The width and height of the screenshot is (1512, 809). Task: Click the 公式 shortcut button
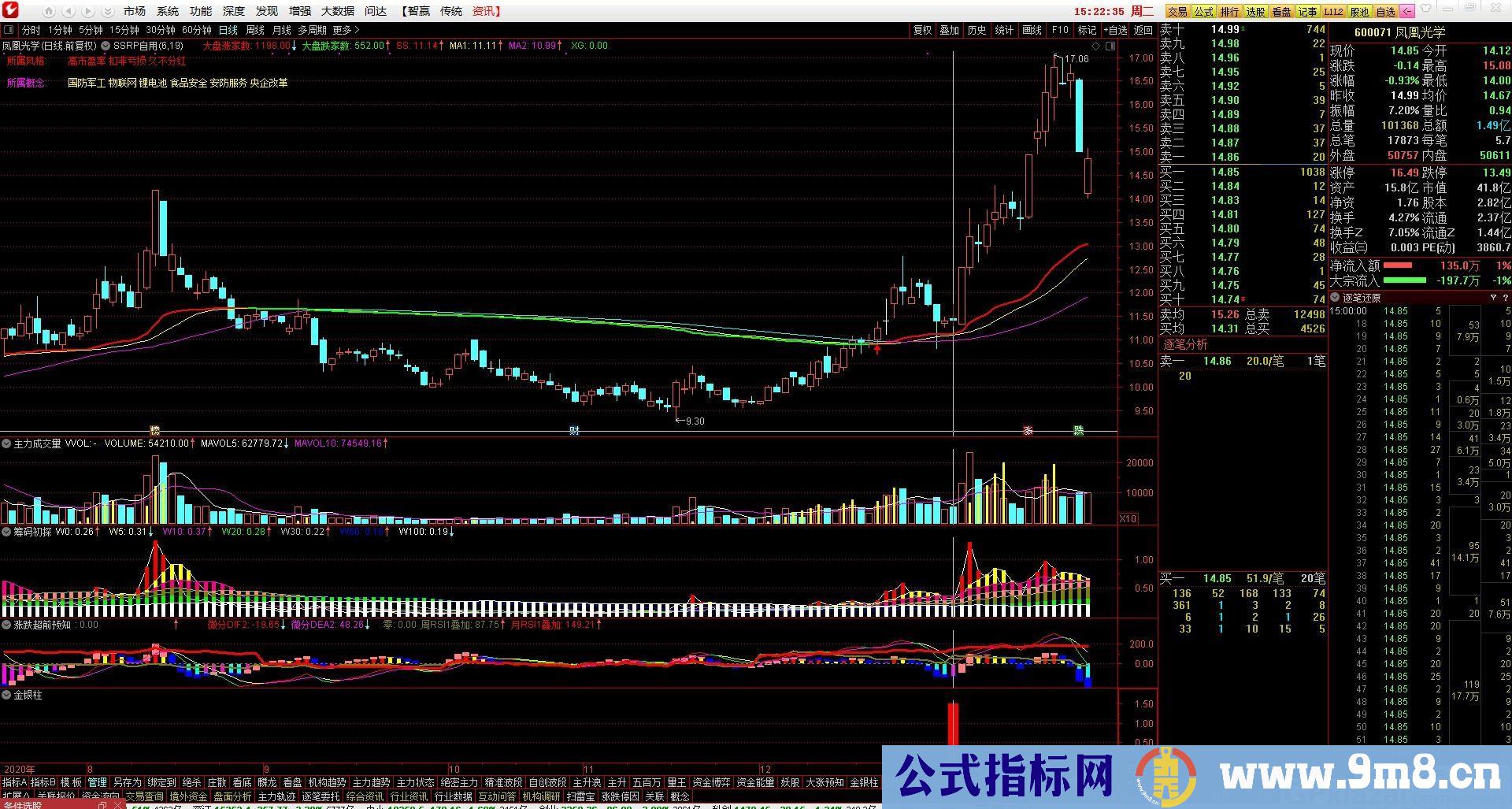1203,12
